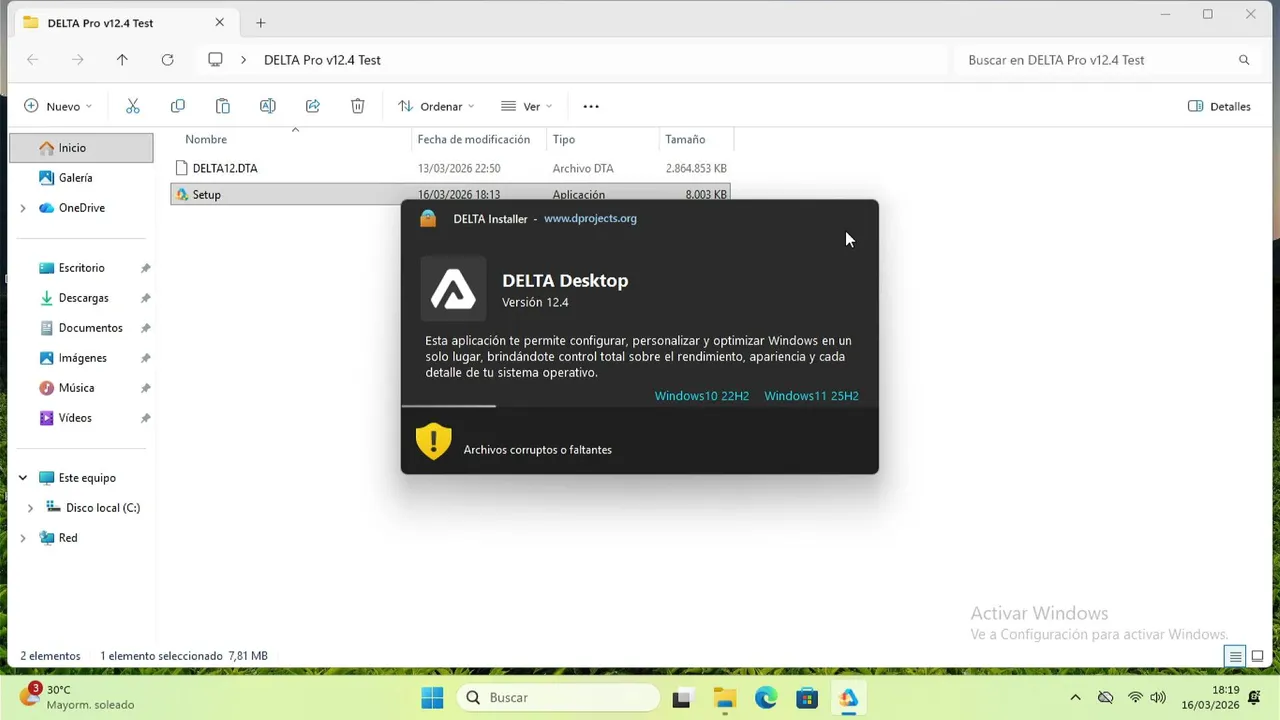Open Imágenes quick access folder
Image resolution: width=1280 pixels, height=720 pixels.
tap(81, 358)
